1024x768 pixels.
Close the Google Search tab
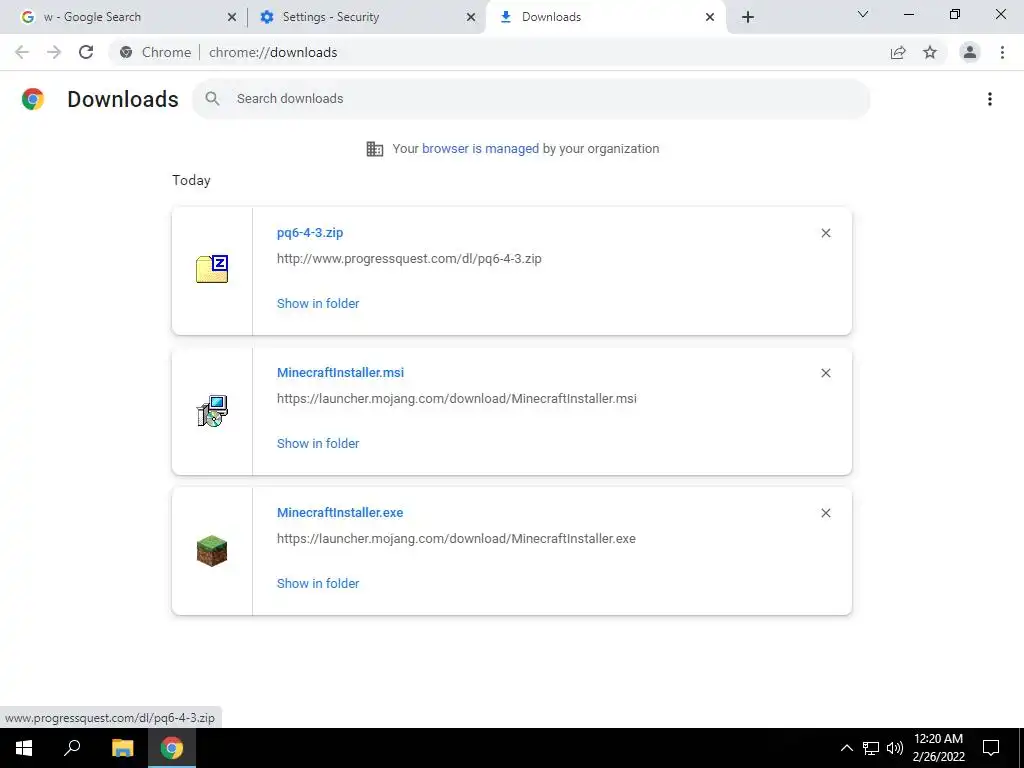coord(232,17)
